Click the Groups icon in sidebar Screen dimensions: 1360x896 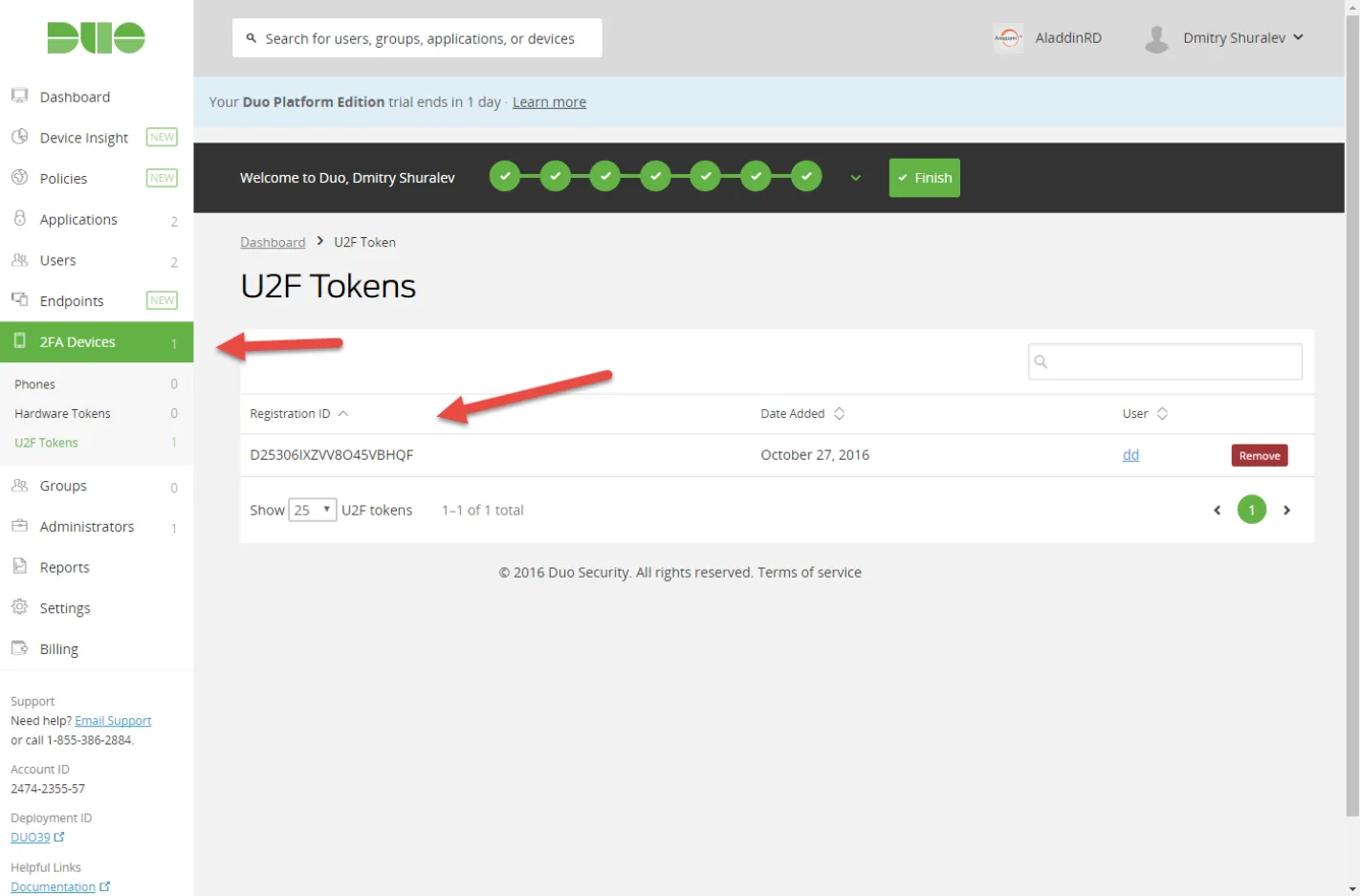[19, 485]
